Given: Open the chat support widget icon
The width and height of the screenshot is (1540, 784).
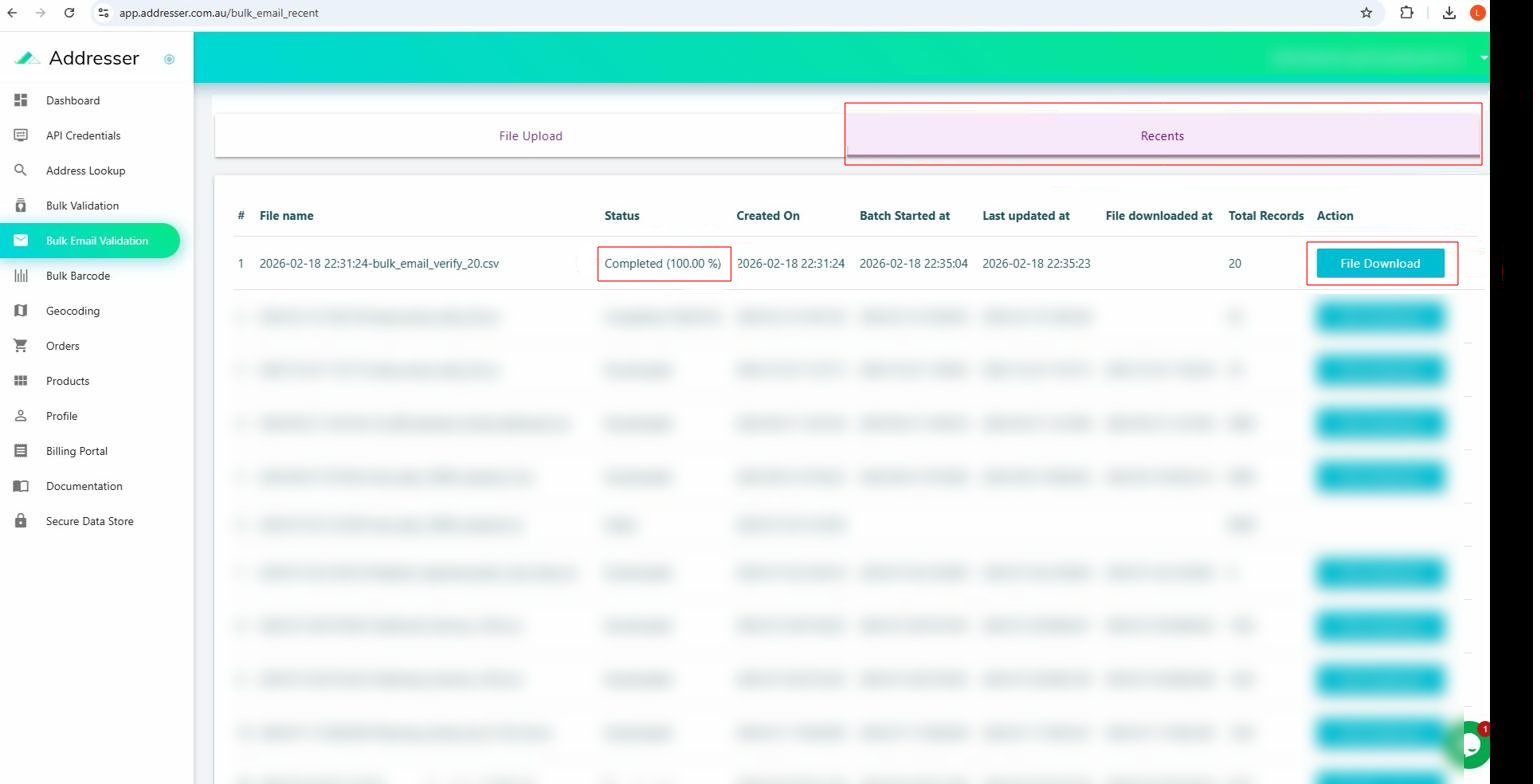Looking at the screenshot, I should 1468,745.
